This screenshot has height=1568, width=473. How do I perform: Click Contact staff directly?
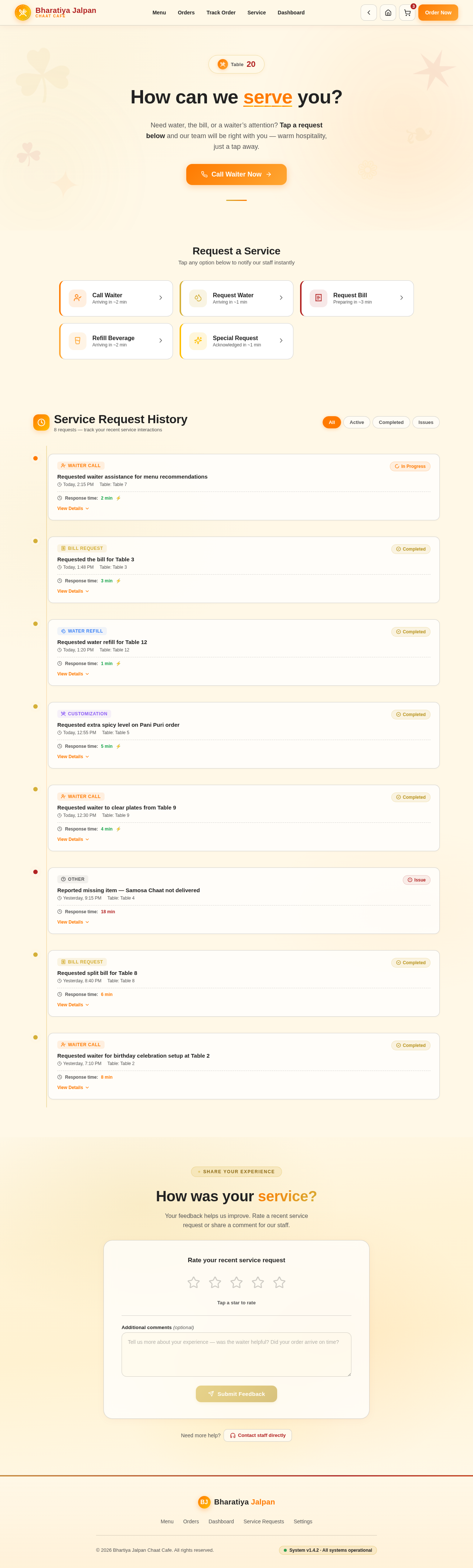(258, 1435)
